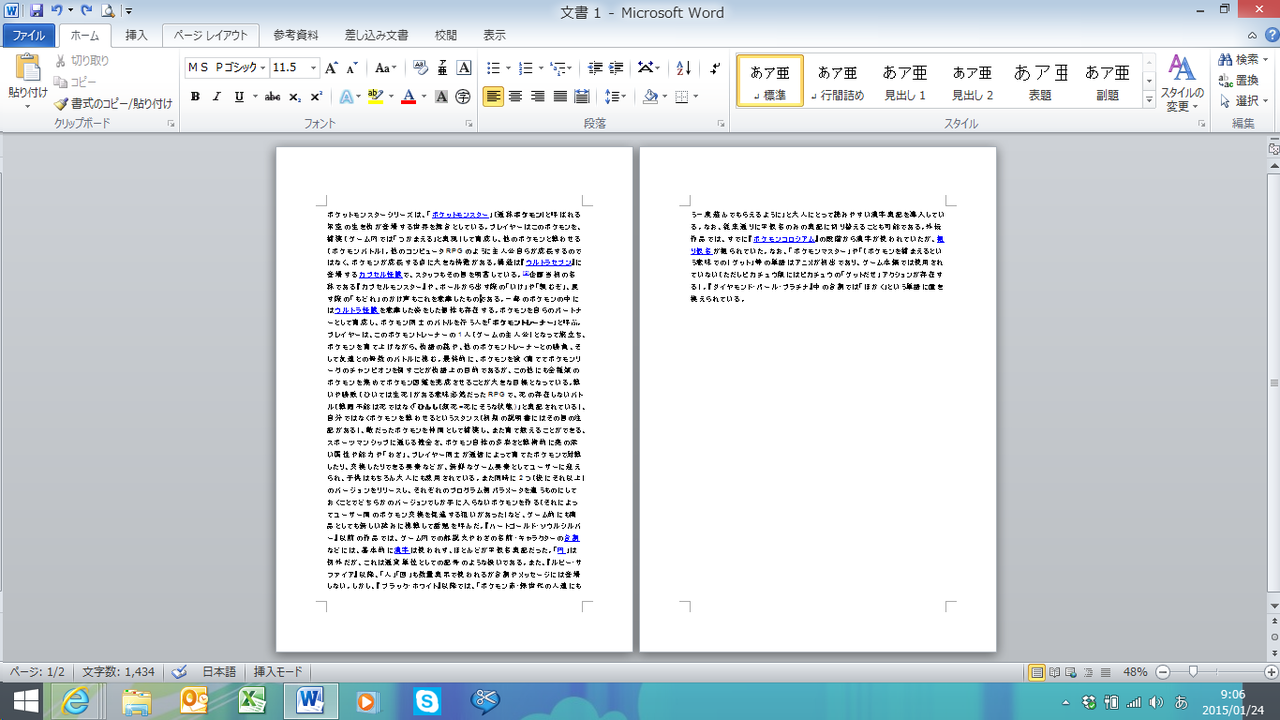The image size is (1280, 720).
Task: Toggle the 挿入モード insert mode indicator
Action: pos(278,672)
